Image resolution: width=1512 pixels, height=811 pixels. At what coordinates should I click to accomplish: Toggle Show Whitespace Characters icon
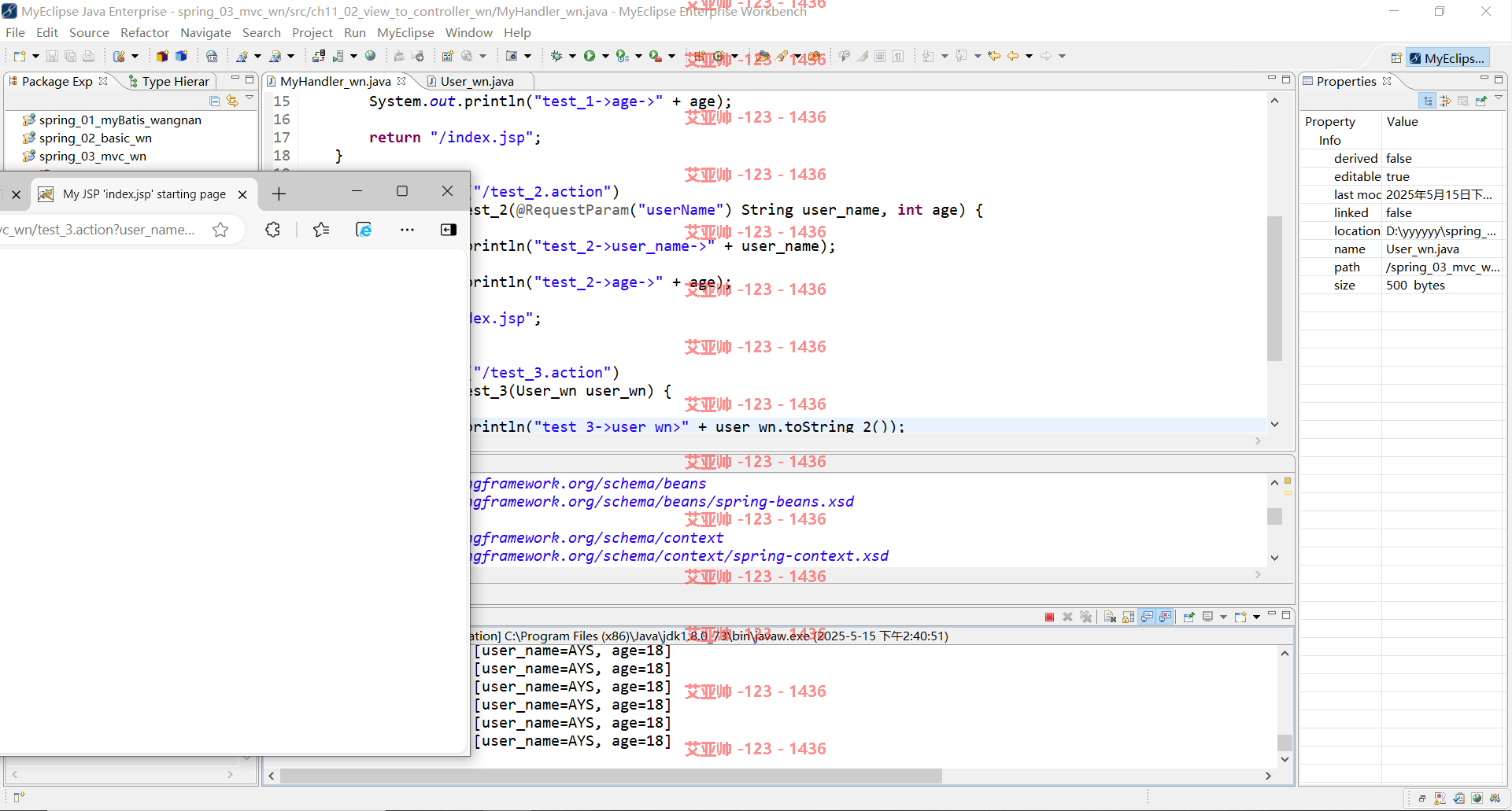click(898, 56)
